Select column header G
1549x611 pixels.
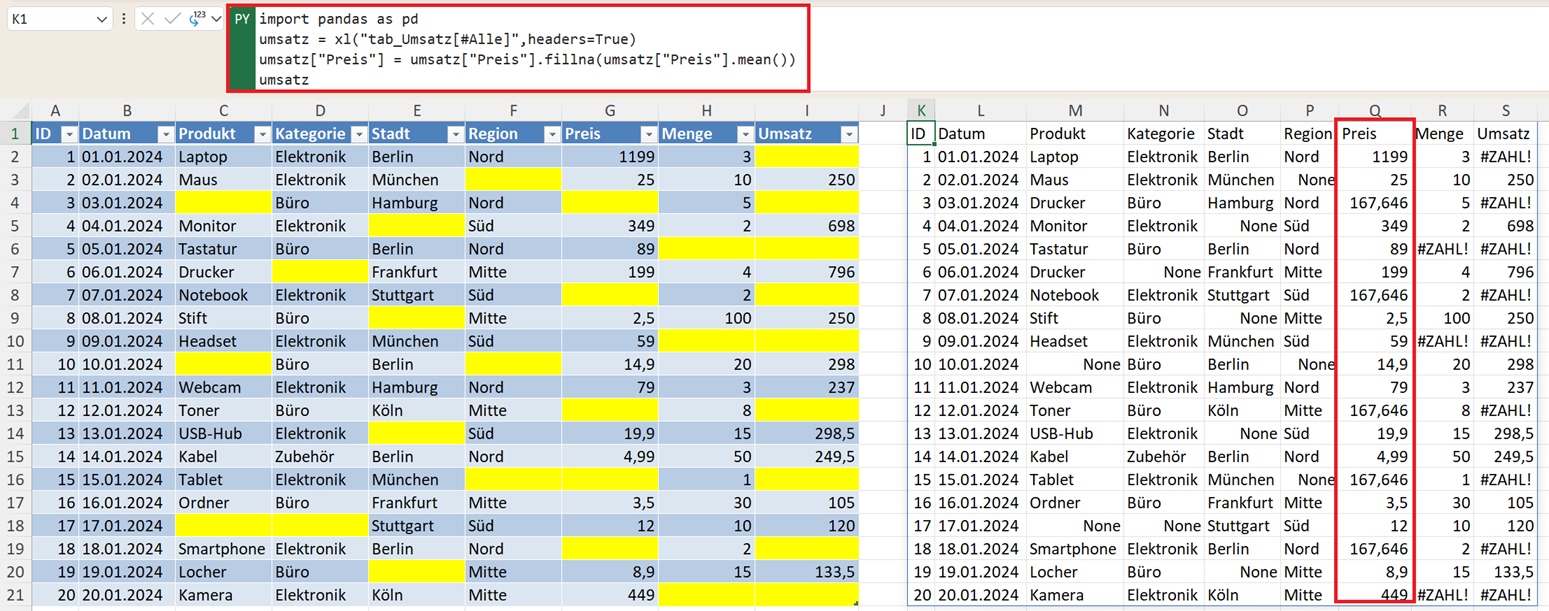(609, 111)
